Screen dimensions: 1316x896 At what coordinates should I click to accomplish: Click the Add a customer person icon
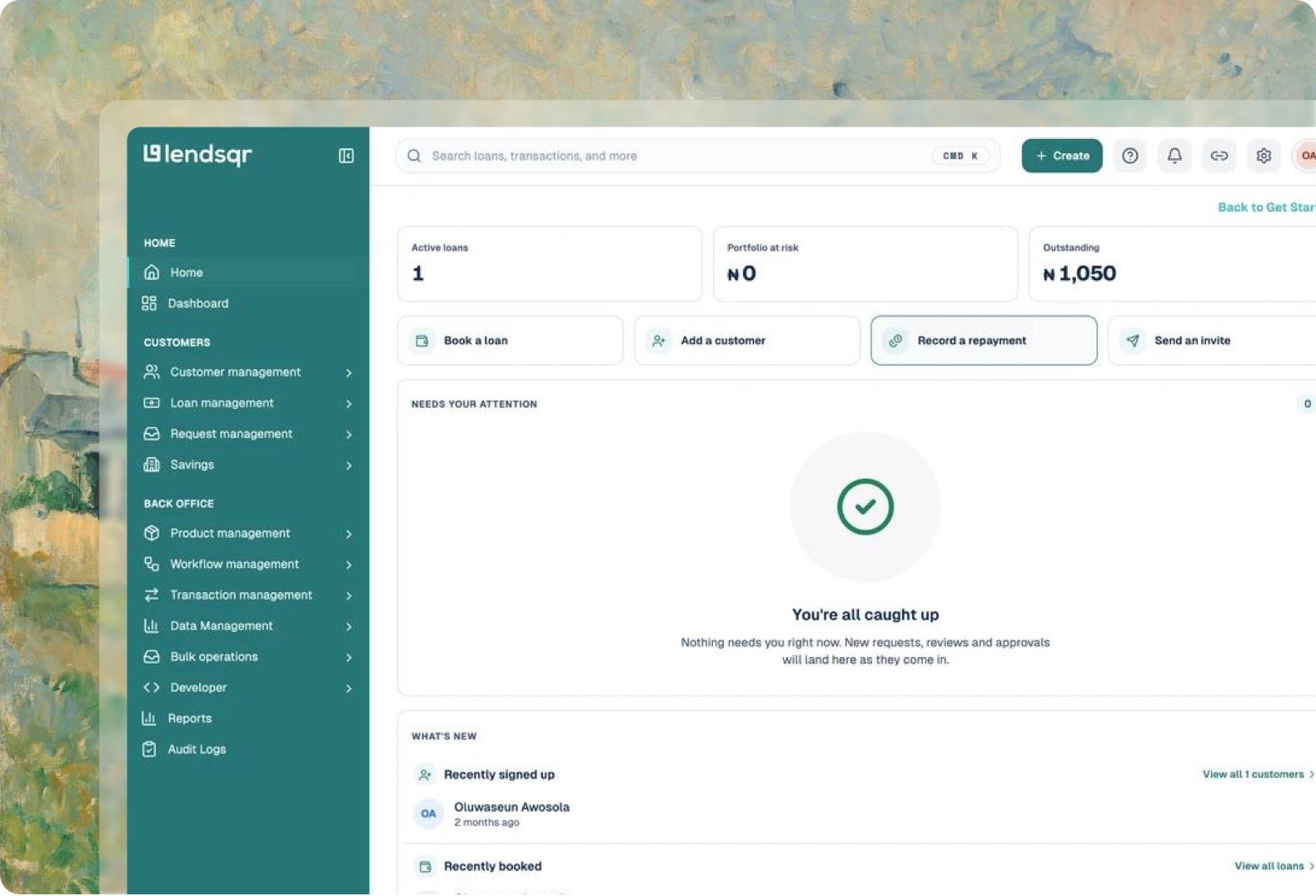tap(659, 341)
